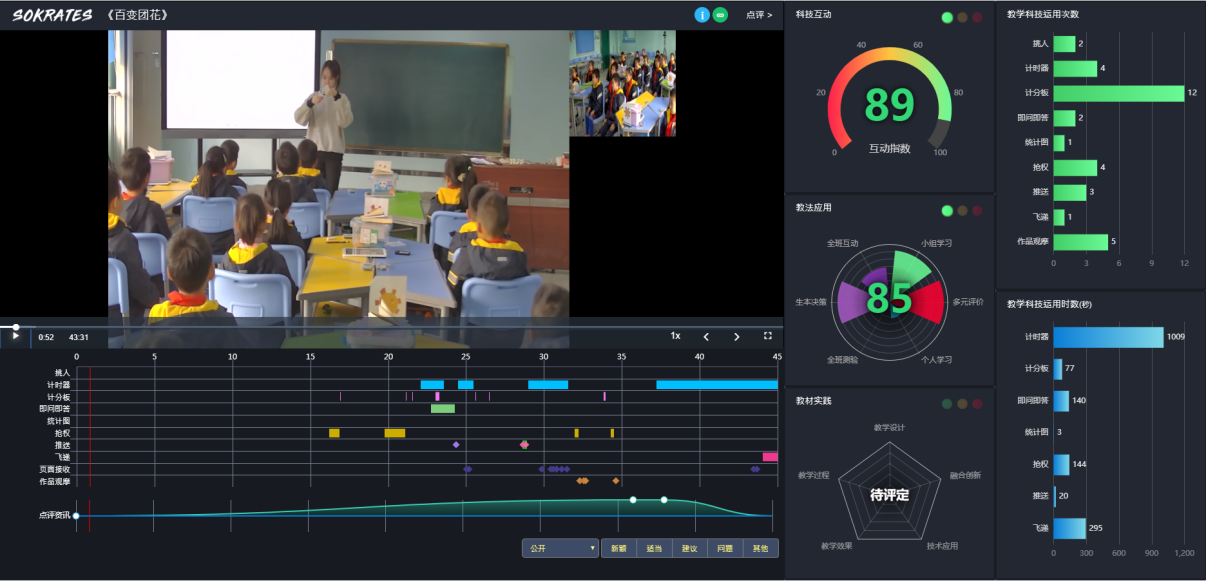Enter fullscreen video mode
This screenshot has height=581, width=1206.
768,336
